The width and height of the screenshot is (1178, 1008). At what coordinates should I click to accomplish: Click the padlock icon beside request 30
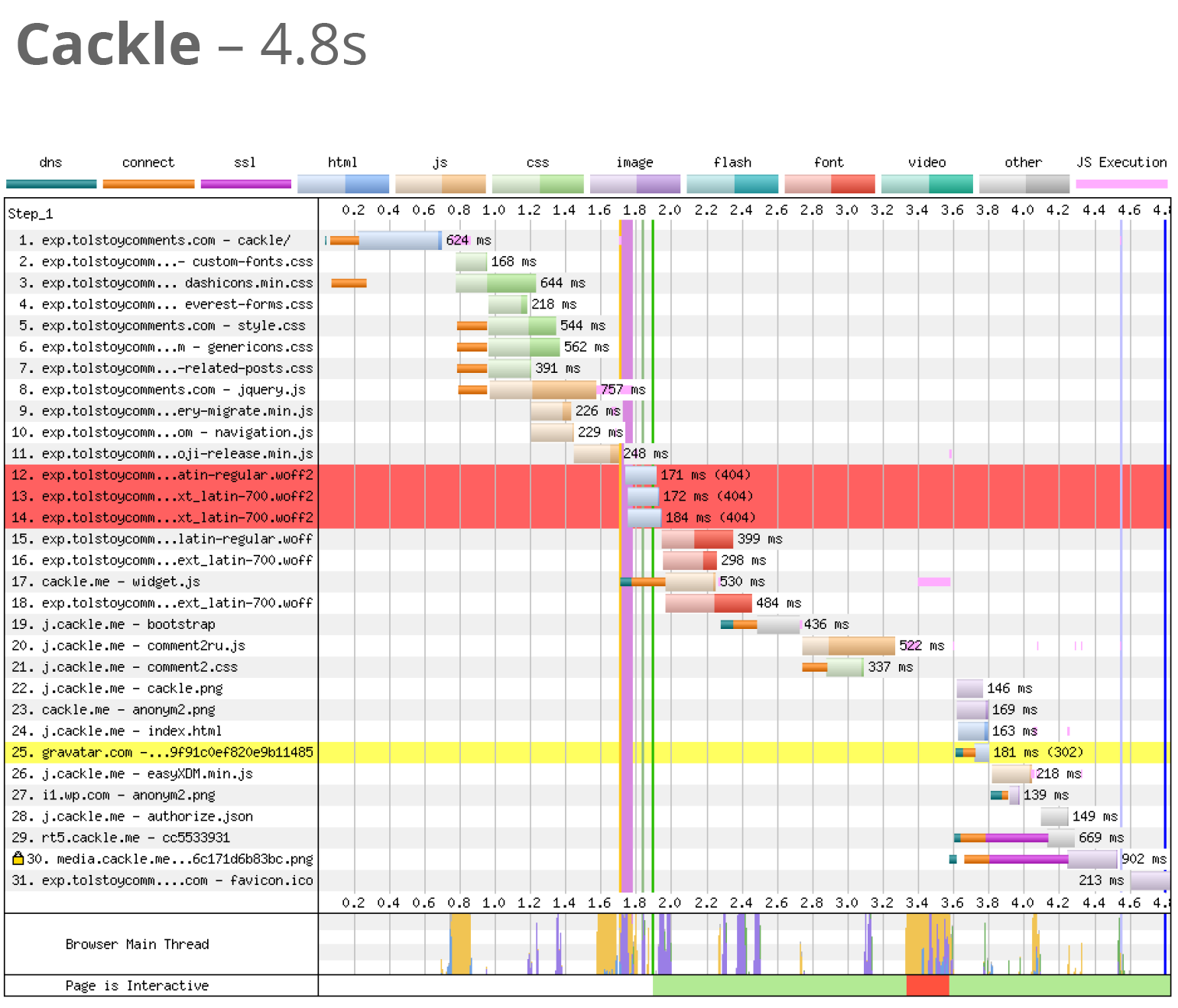[x=18, y=858]
